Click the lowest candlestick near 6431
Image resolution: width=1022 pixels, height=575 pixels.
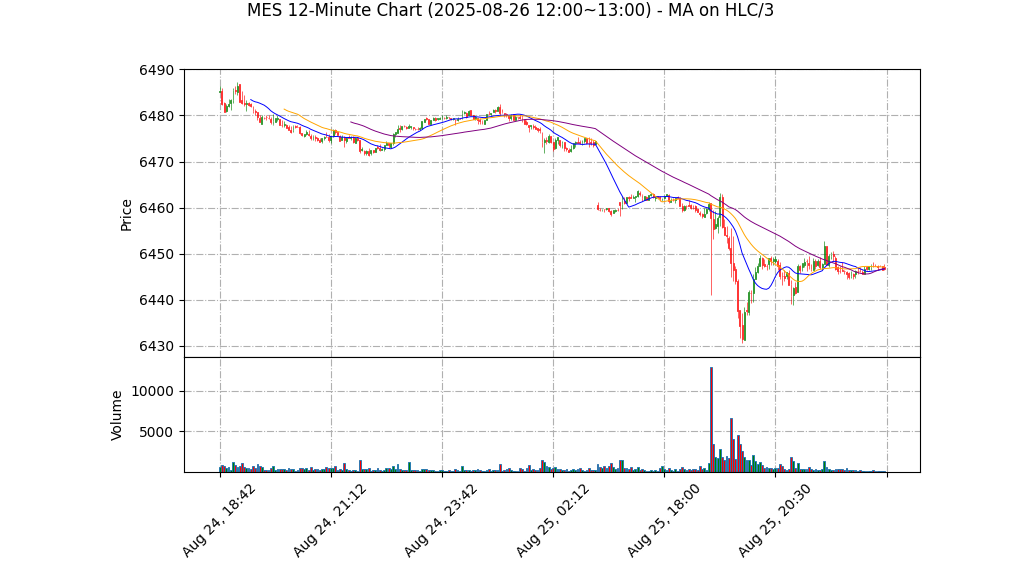pos(744,329)
